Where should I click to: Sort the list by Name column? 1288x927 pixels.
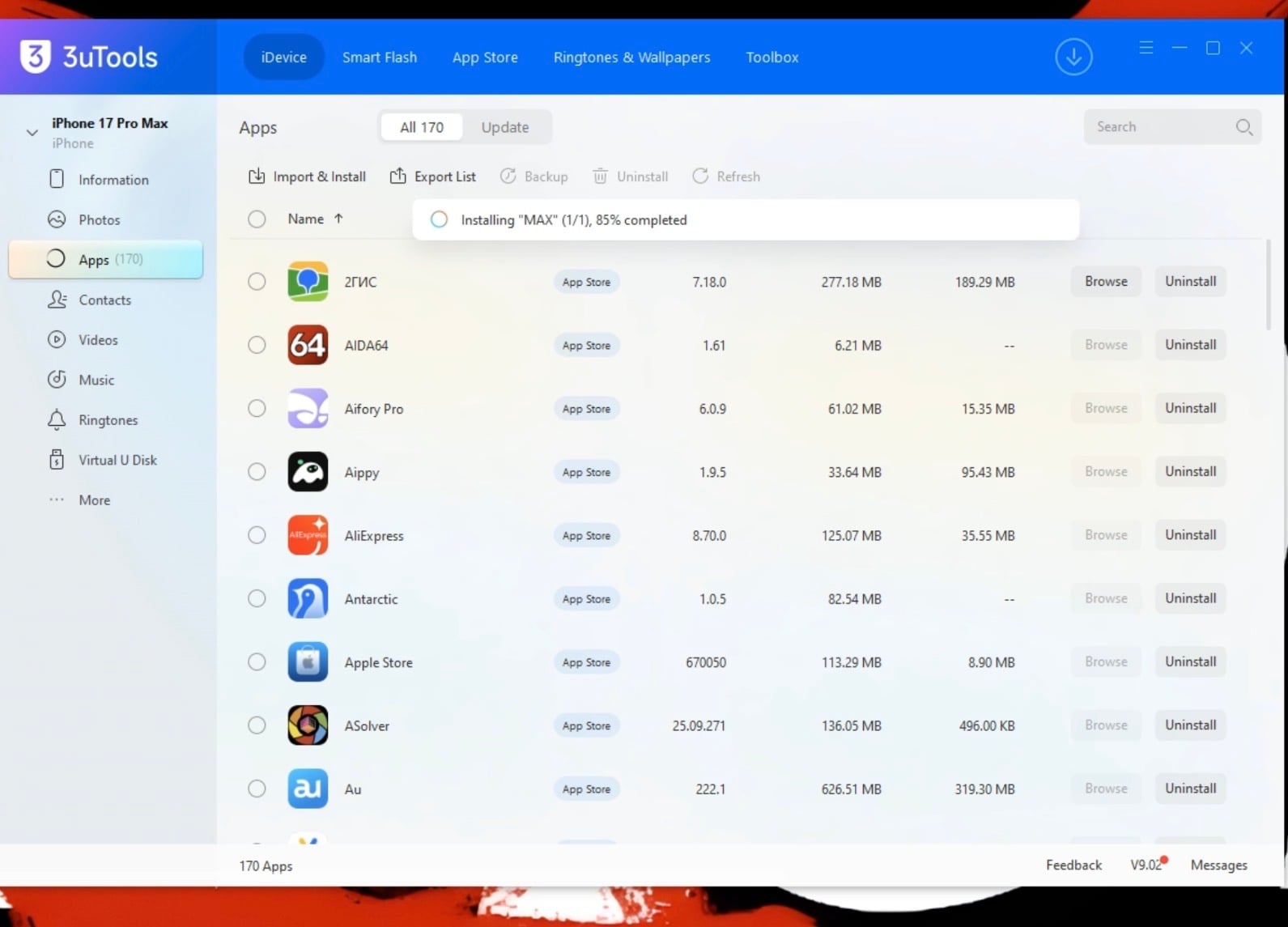pos(316,219)
